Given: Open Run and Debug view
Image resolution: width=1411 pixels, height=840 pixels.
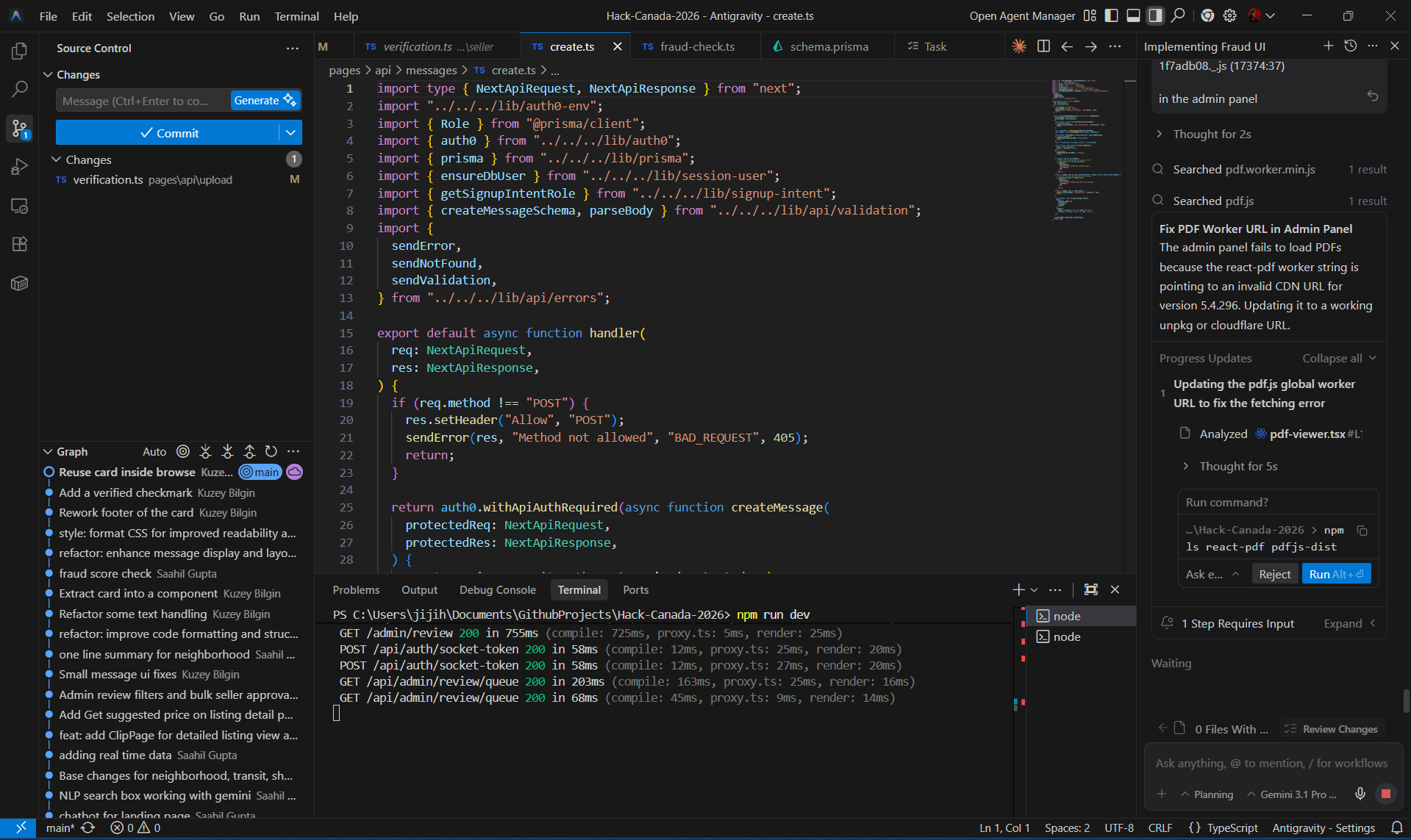Looking at the screenshot, I should pos(20,167).
